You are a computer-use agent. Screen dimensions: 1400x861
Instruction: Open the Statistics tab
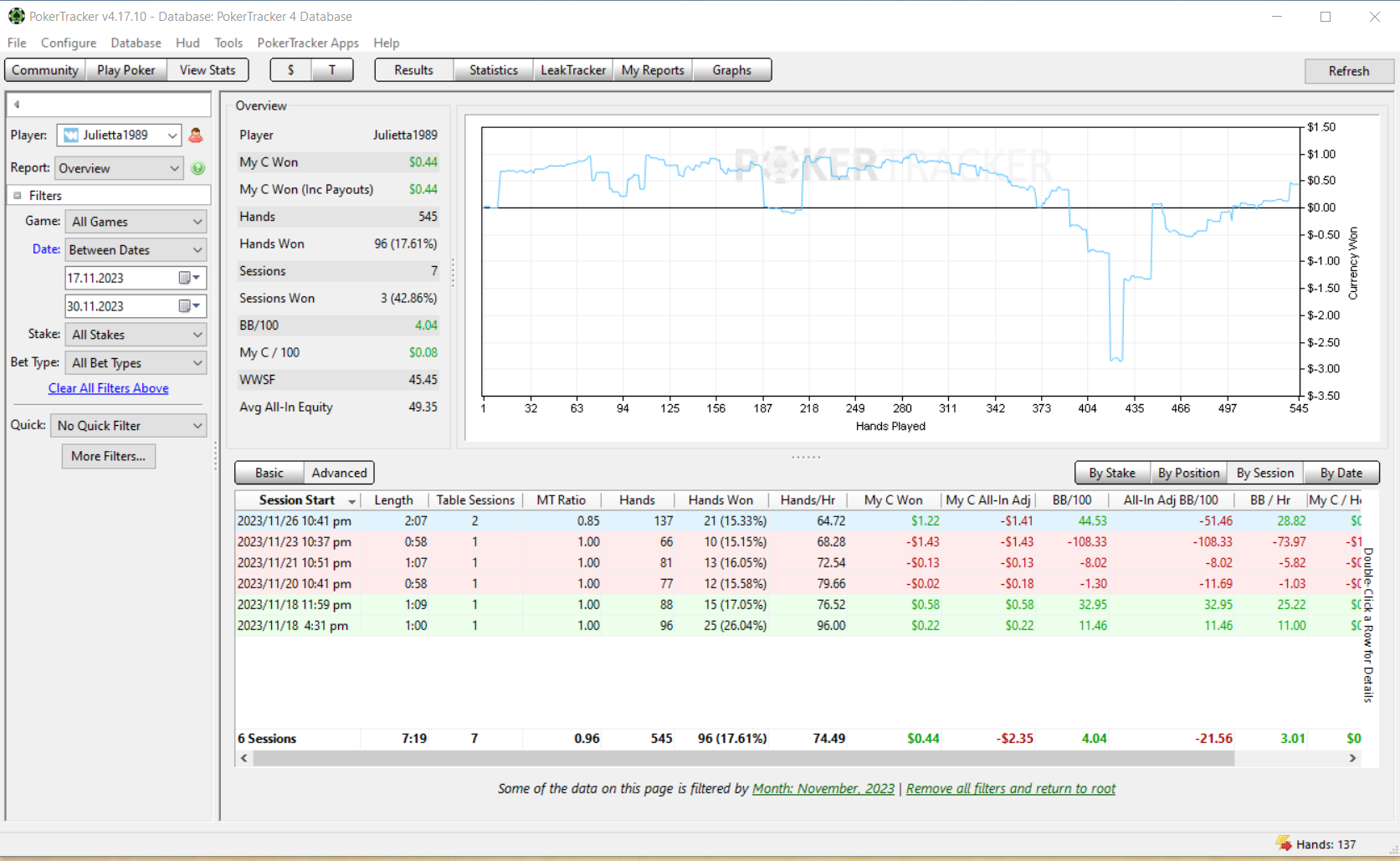(x=494, y=70)
